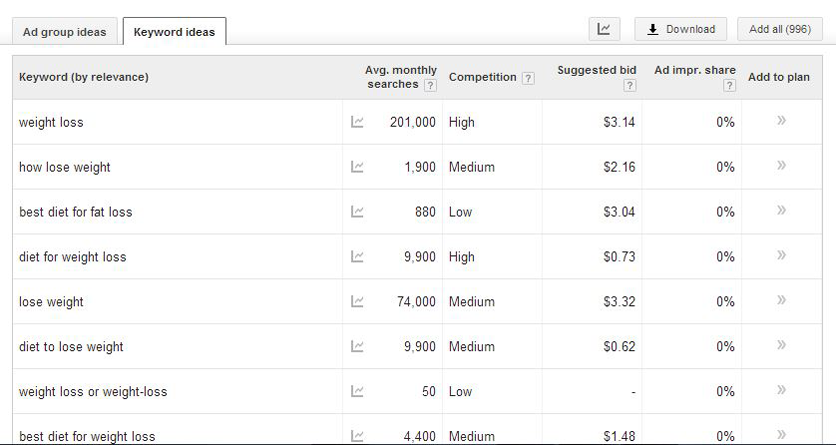Open help icon beside Competition header
Image resolution: width=836 pixels, height=445 pixels.
coord(528,78)
